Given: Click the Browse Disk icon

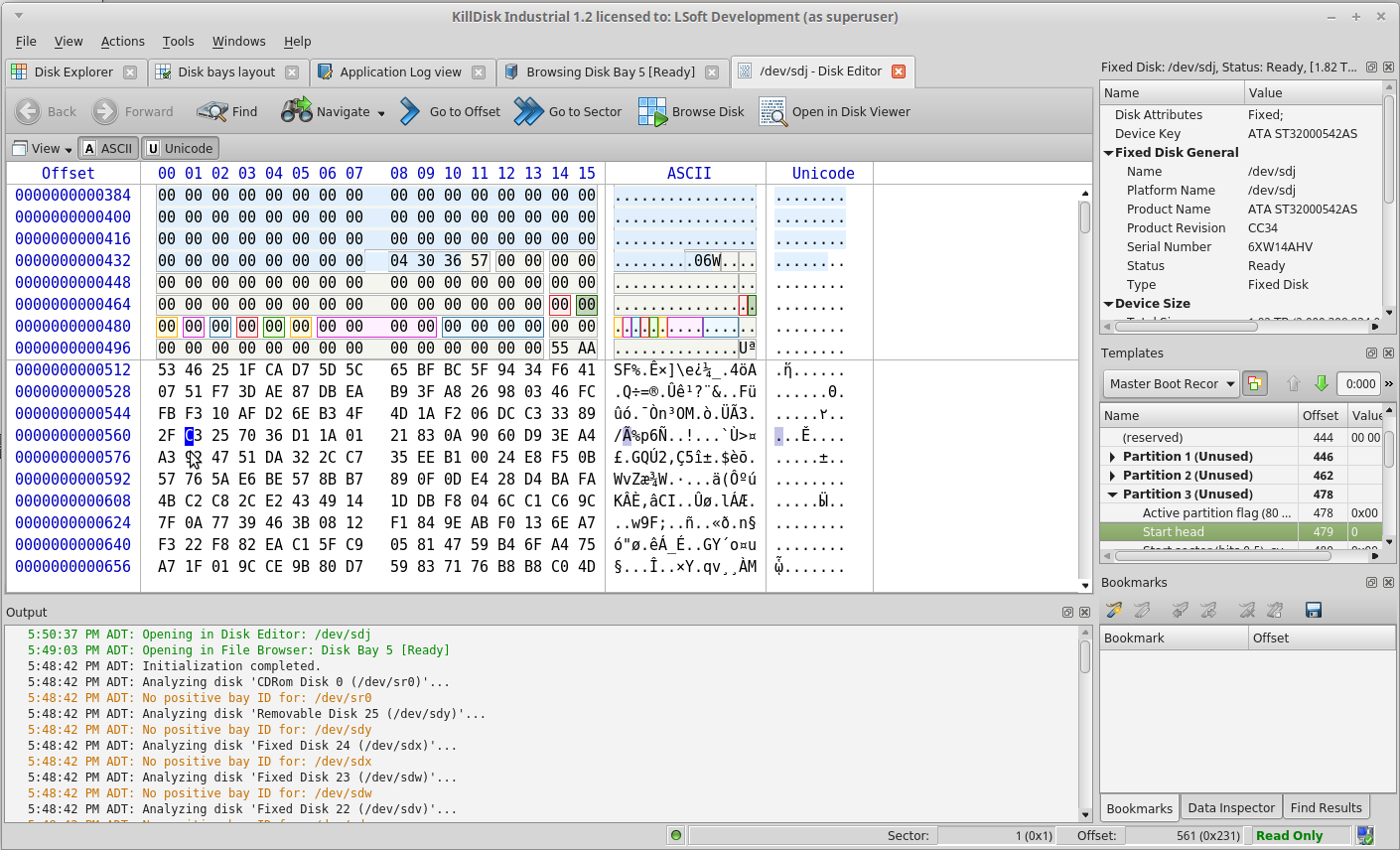Looking at the screenshot, I should click(652, 111).
